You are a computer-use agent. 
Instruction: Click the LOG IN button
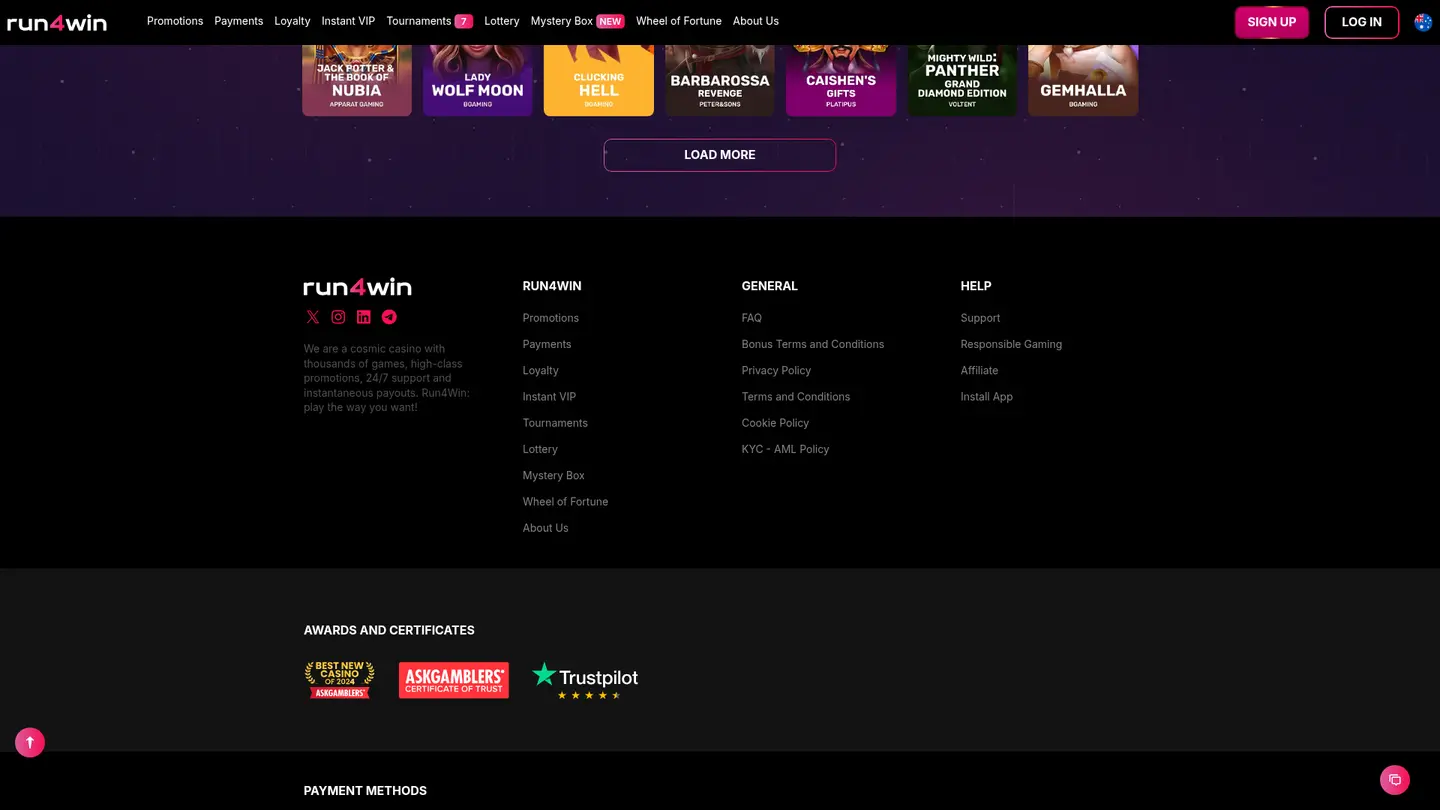tap(1362, 22)
